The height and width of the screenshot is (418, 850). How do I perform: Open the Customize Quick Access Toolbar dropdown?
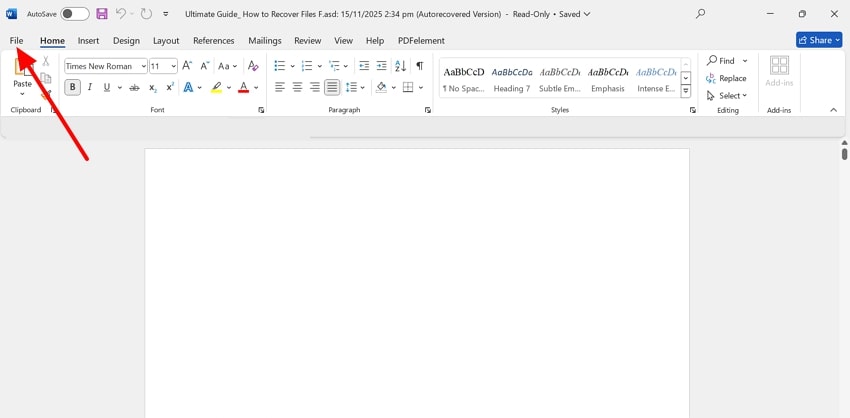click(166, 14)
